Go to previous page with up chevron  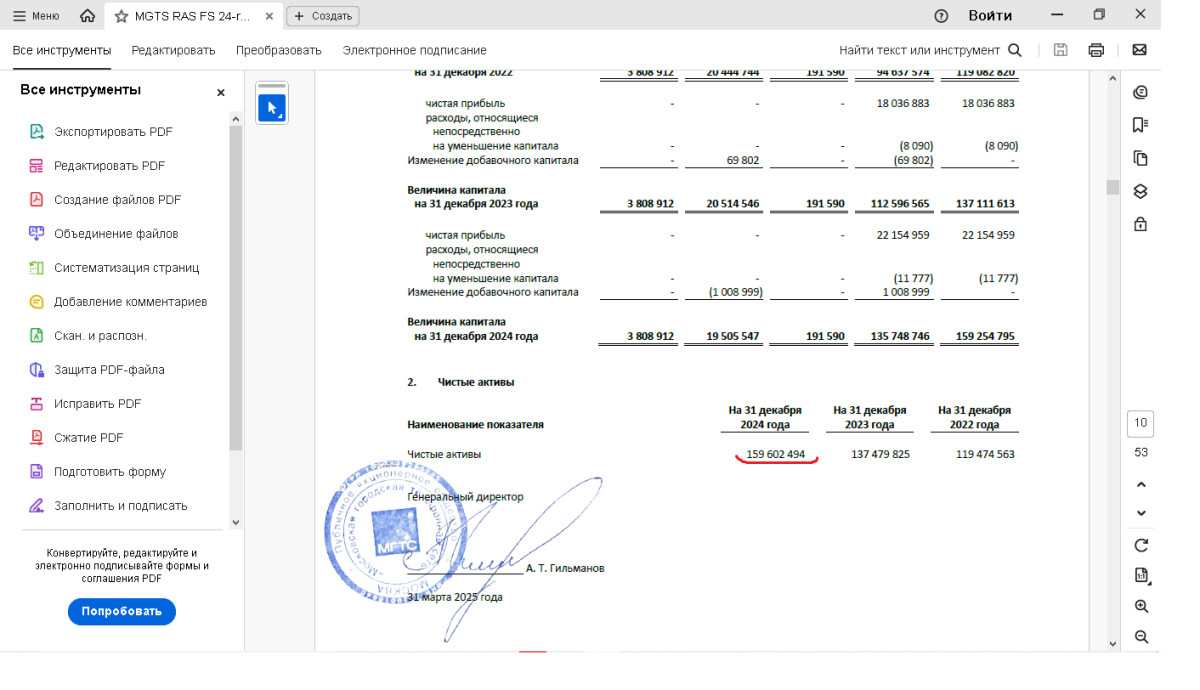coord(1141,485)
